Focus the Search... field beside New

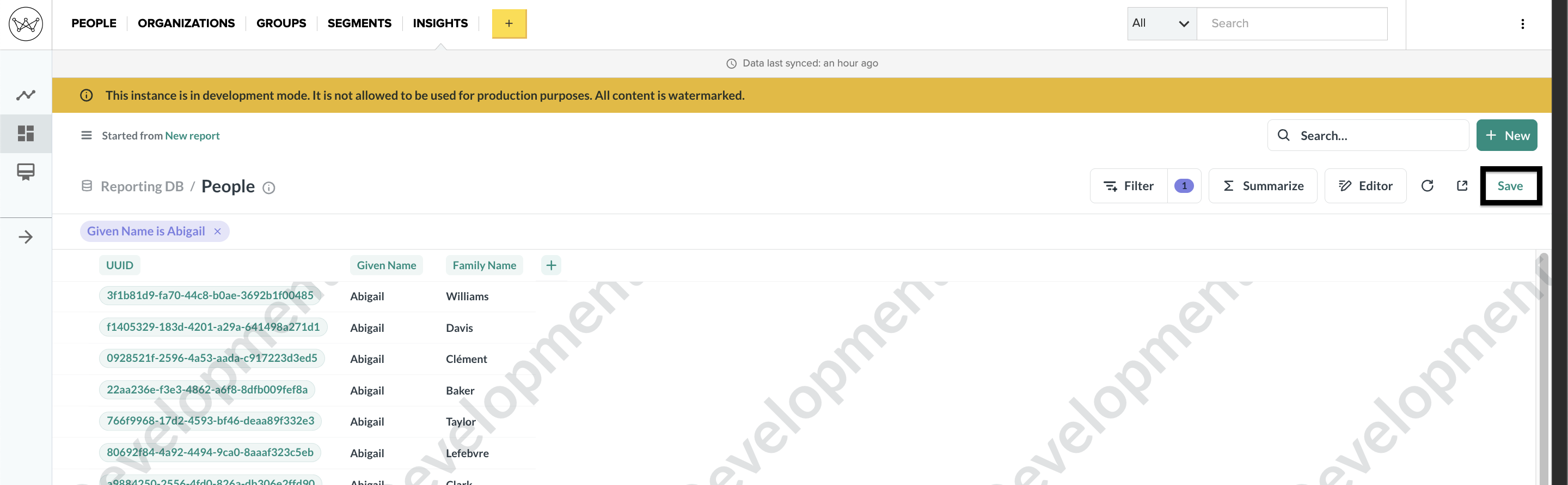tap(1368, 135)
